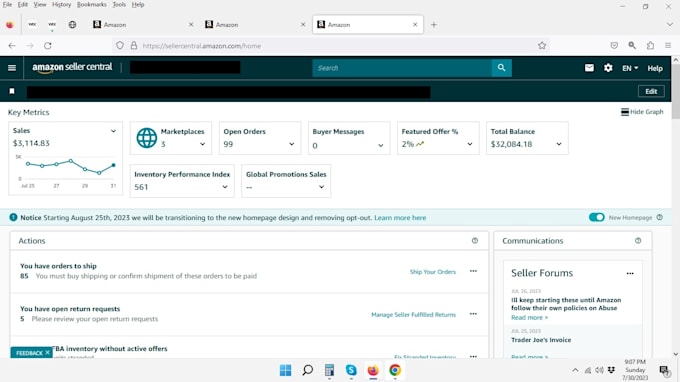
Task: Expand the Featured Offer % dropdown
Action: (x=470, y=144)
